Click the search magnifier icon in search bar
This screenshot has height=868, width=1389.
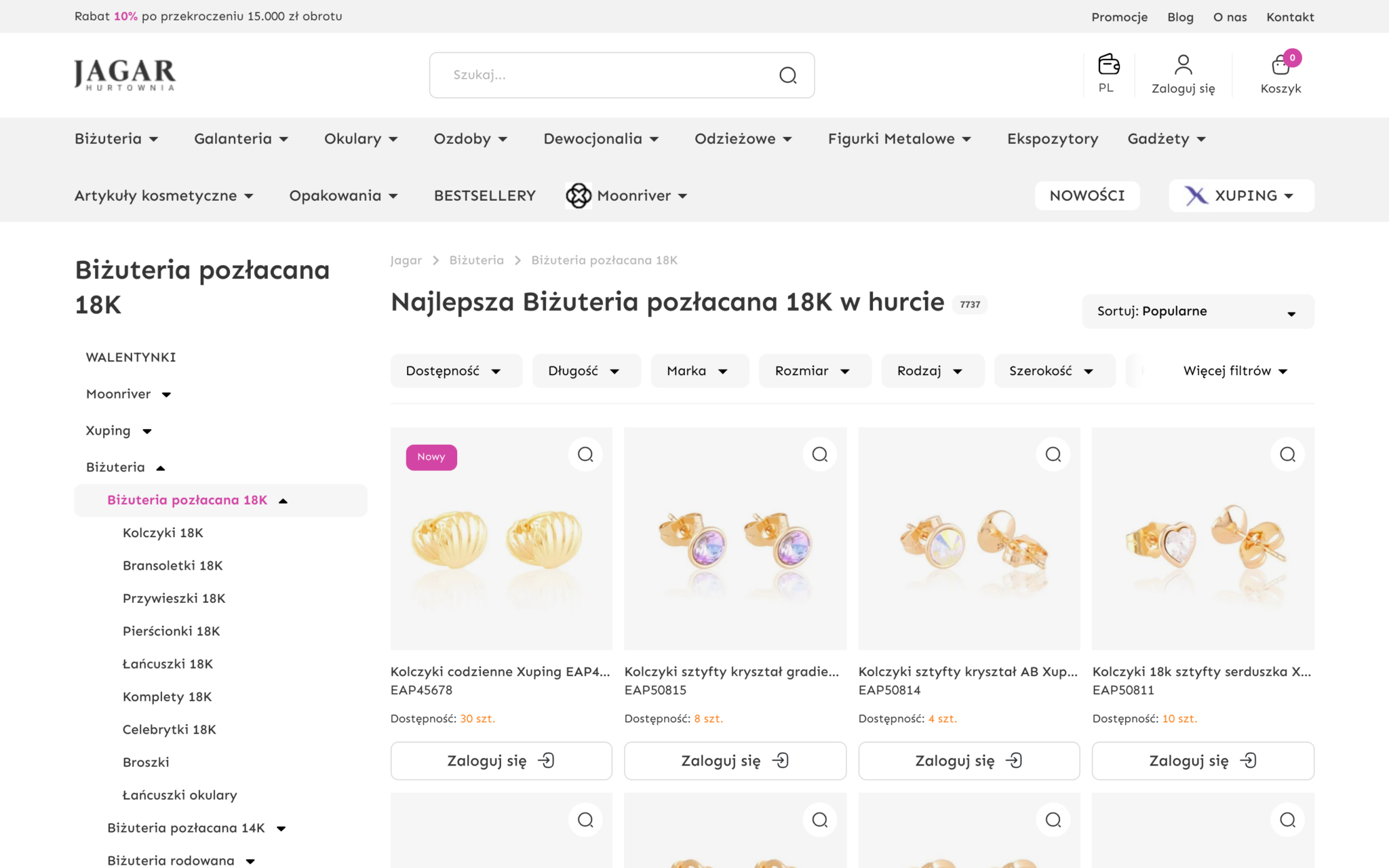point(787,75)
